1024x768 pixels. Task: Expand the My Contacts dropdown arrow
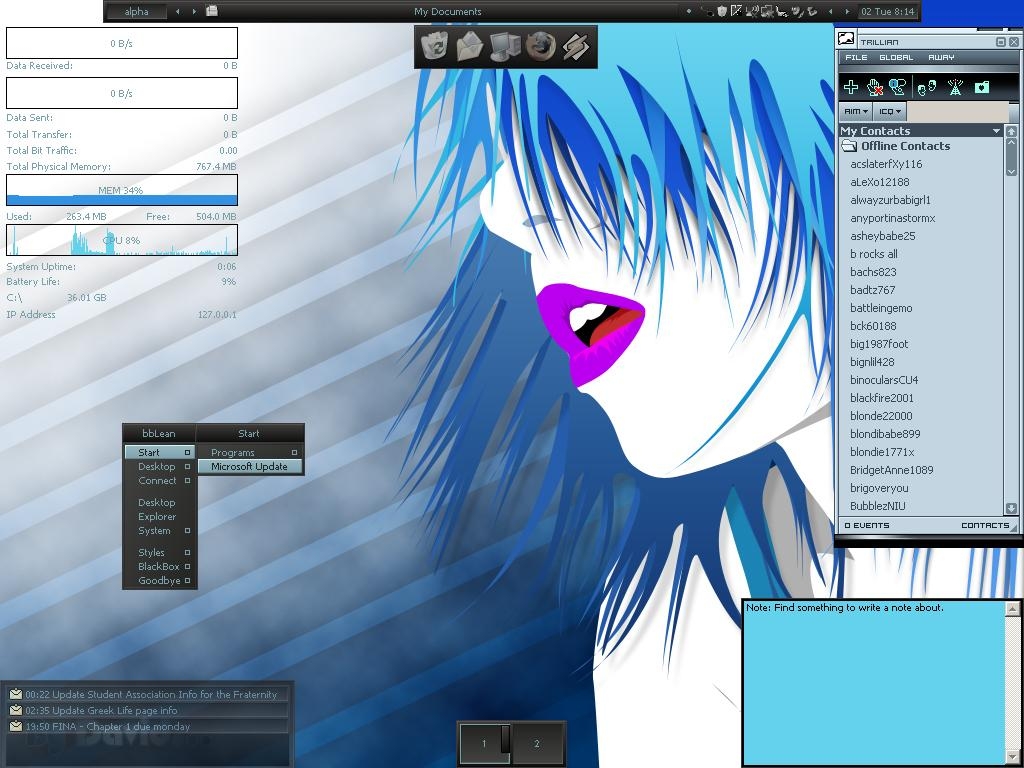click(x=996, y=131)
